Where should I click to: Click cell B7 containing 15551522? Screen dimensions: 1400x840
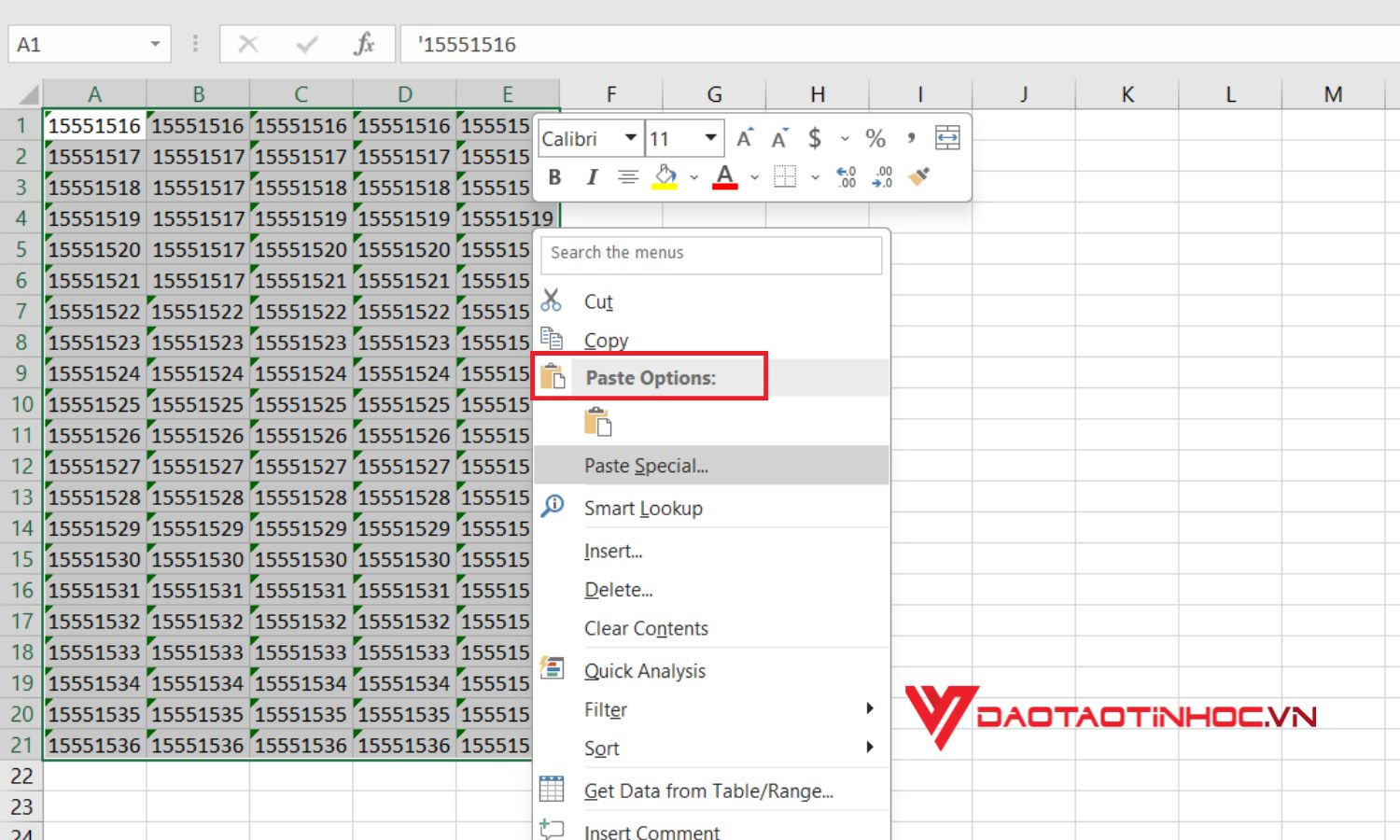point(198,311)
